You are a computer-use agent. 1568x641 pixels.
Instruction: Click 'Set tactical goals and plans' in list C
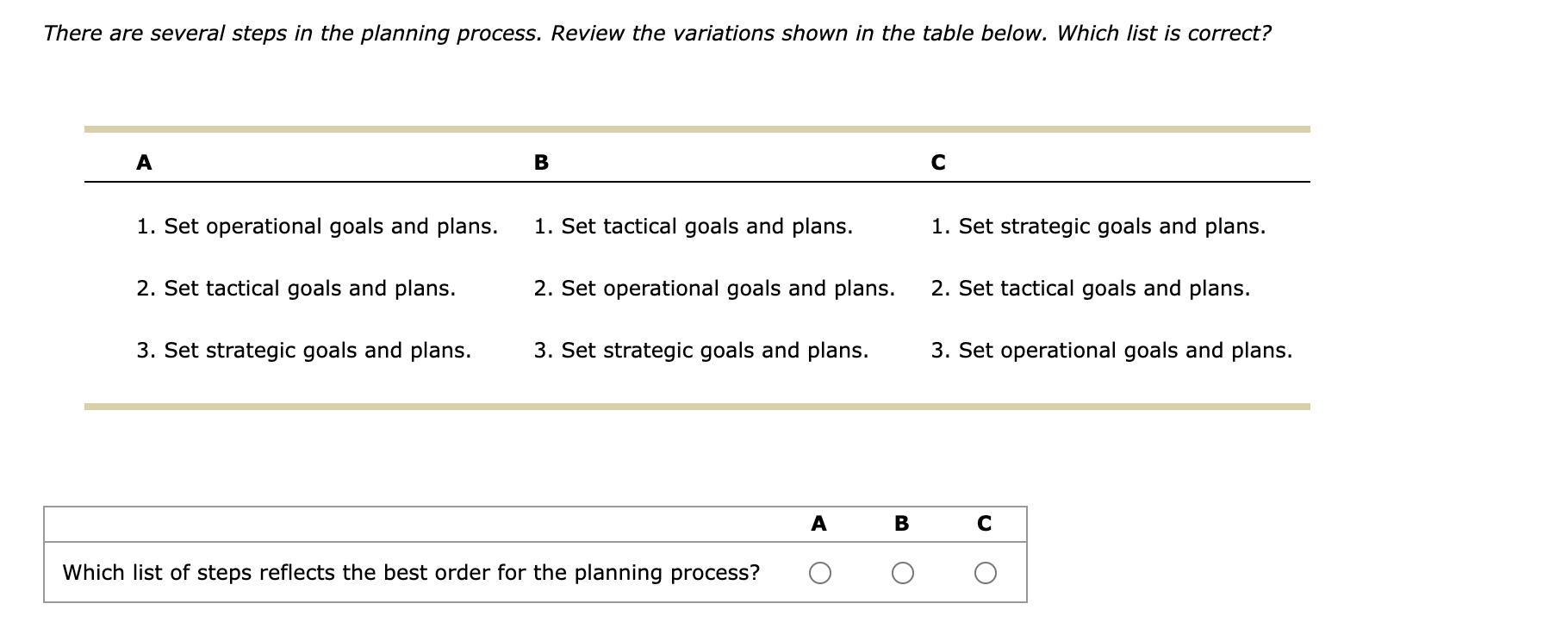point(1090,289)
